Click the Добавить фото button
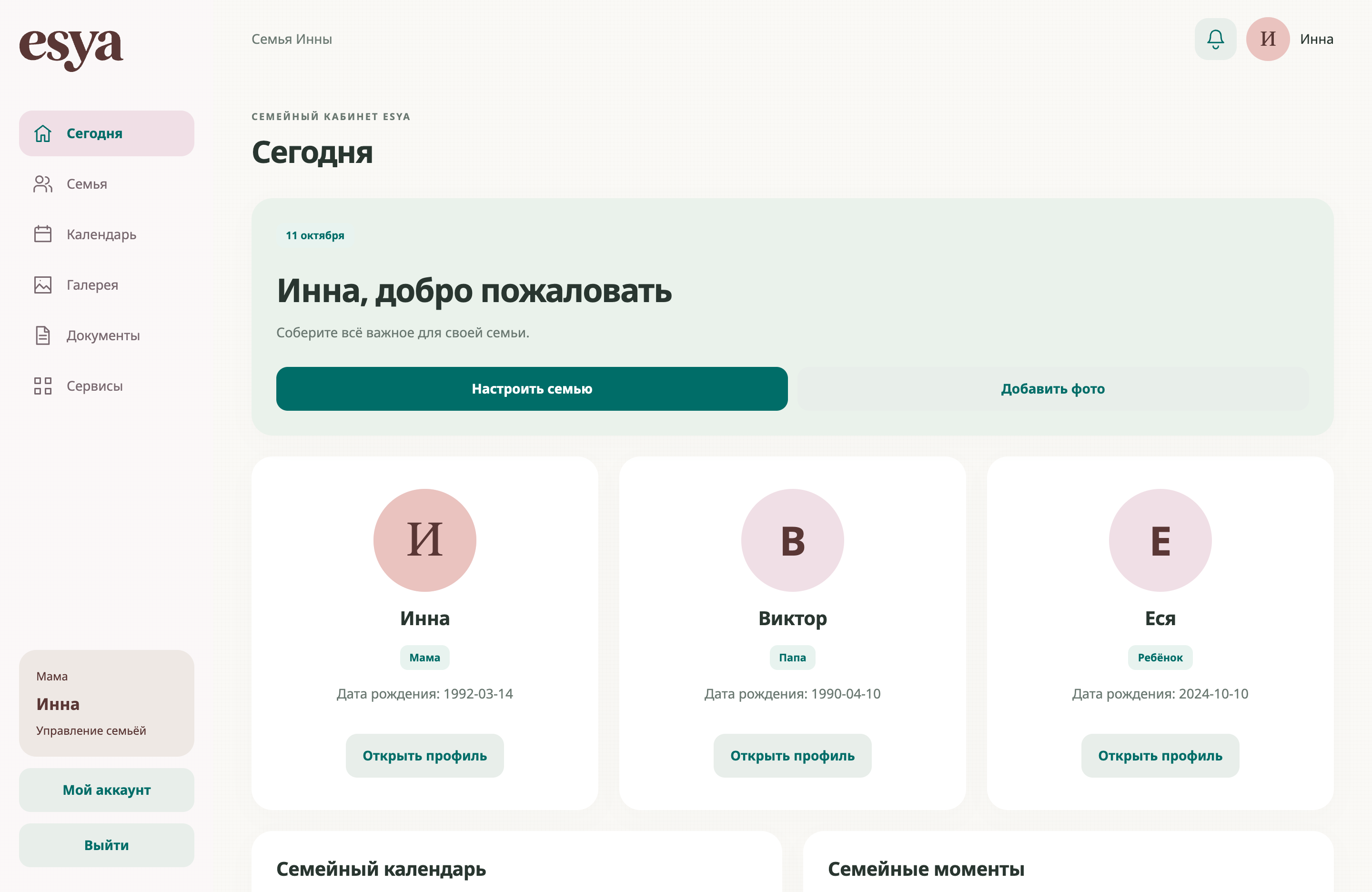The width and height of the screenshot is (1372, 892). 1053,389
